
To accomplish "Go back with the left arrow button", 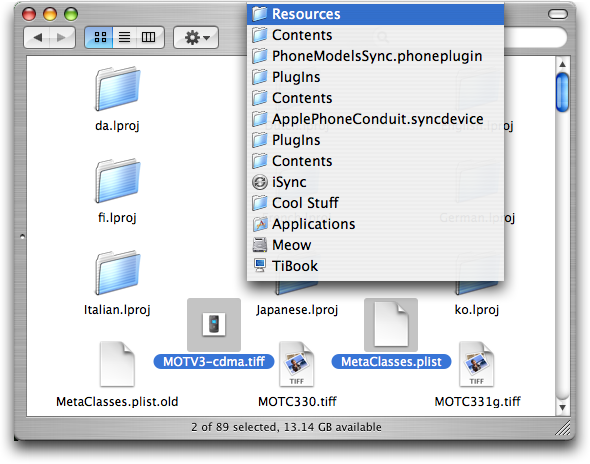I will [x=37, y=37].
